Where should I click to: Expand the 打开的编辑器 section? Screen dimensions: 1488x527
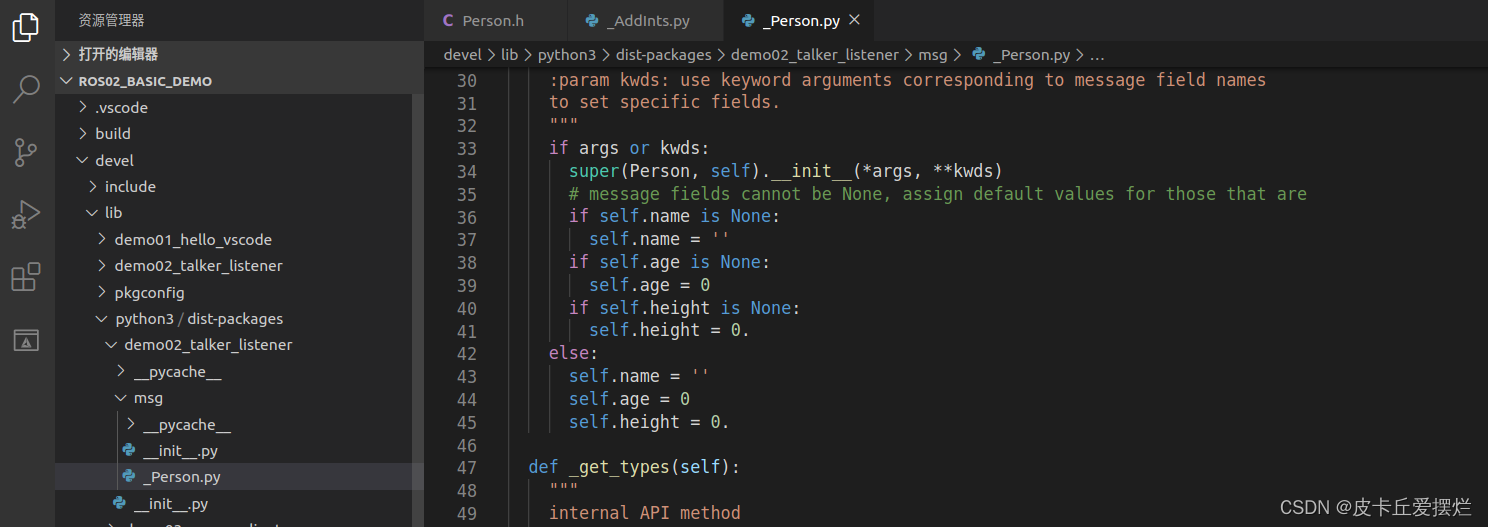point(240,54)
